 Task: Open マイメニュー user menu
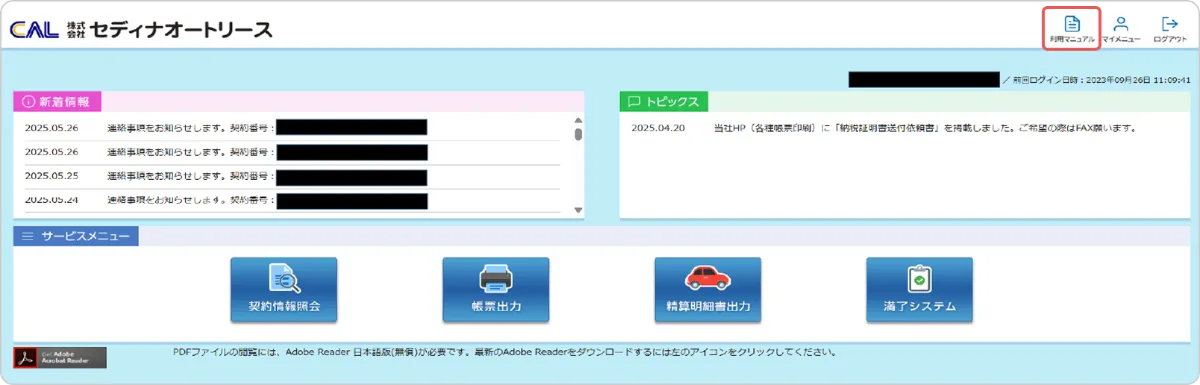tap(1121, 28)
